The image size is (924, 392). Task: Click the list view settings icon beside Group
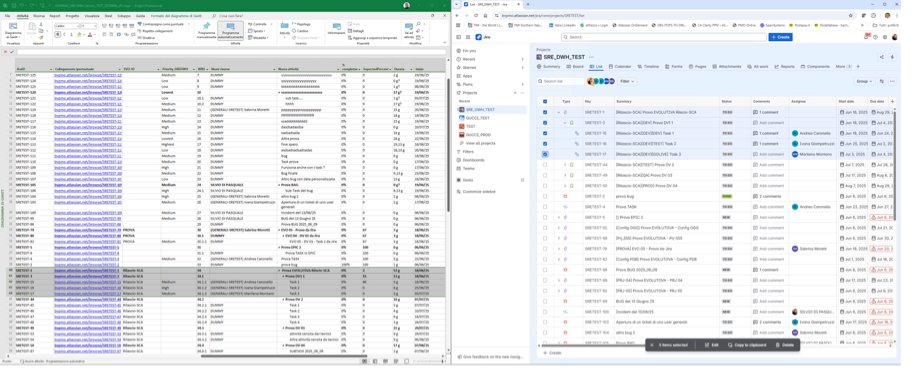[882, 81]
